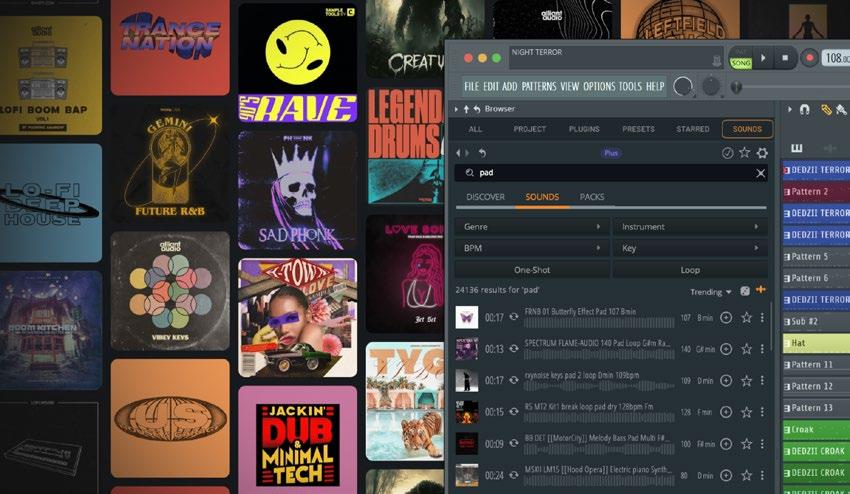Clear the search with the X icon
This screenshot has height=494, width=850.
point(761,174)
